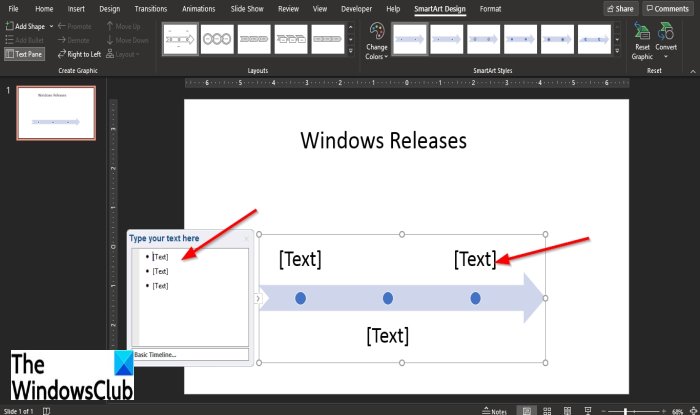Open the Review tab
The width and height of the screenshot is (700, 415).
(288, 8)
